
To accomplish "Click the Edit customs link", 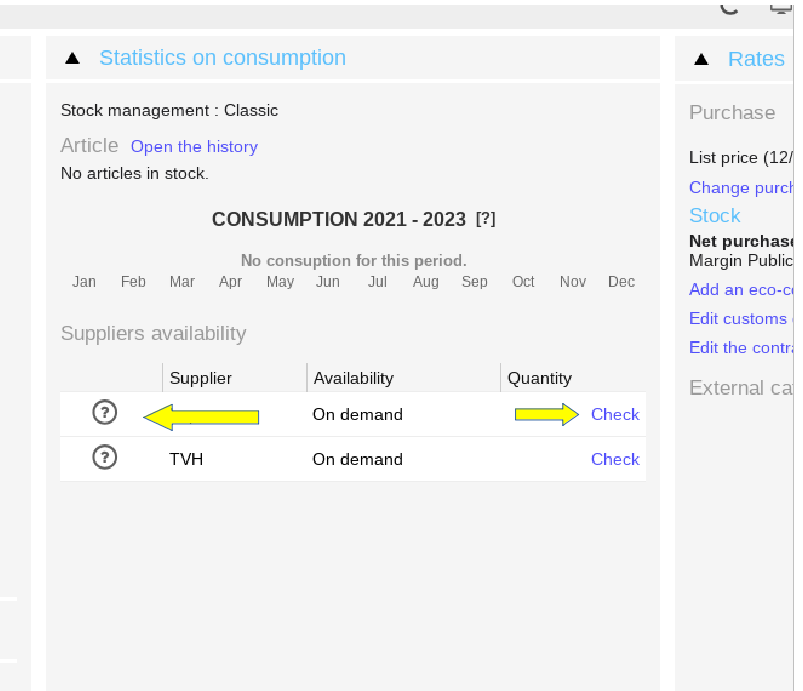I will click(x=741, y=319).
